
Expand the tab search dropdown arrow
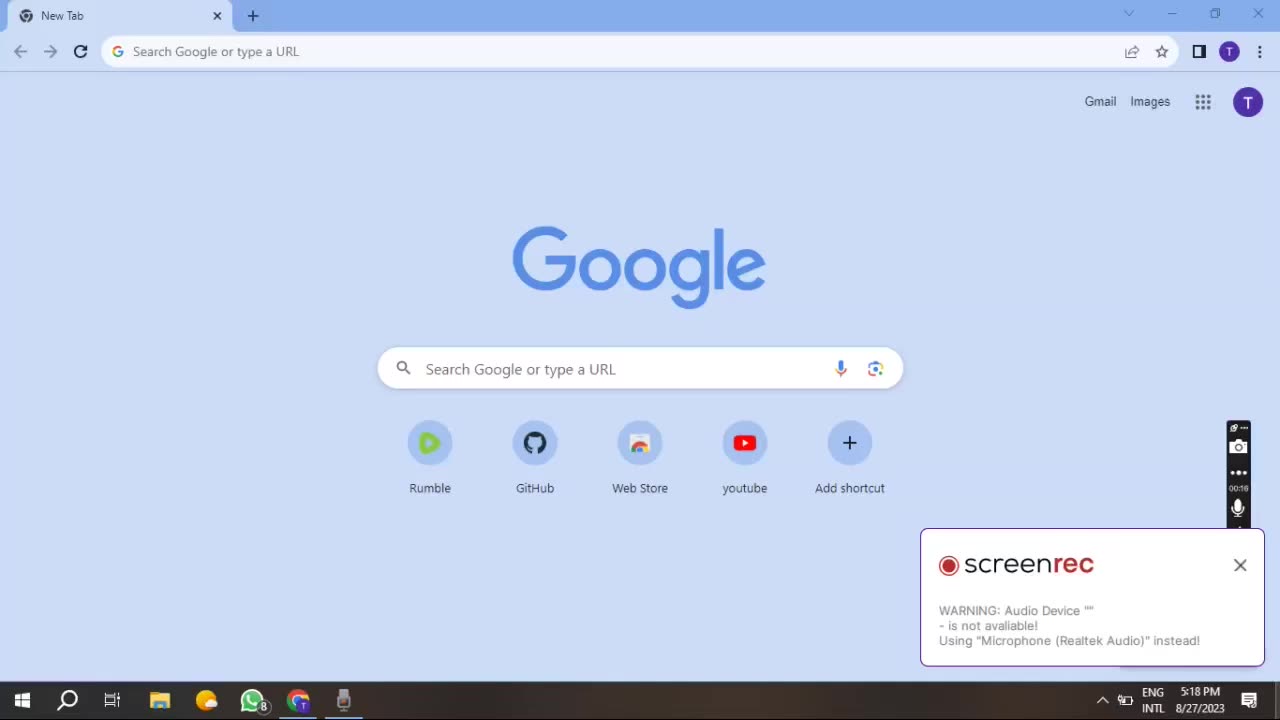[1129, 14]
